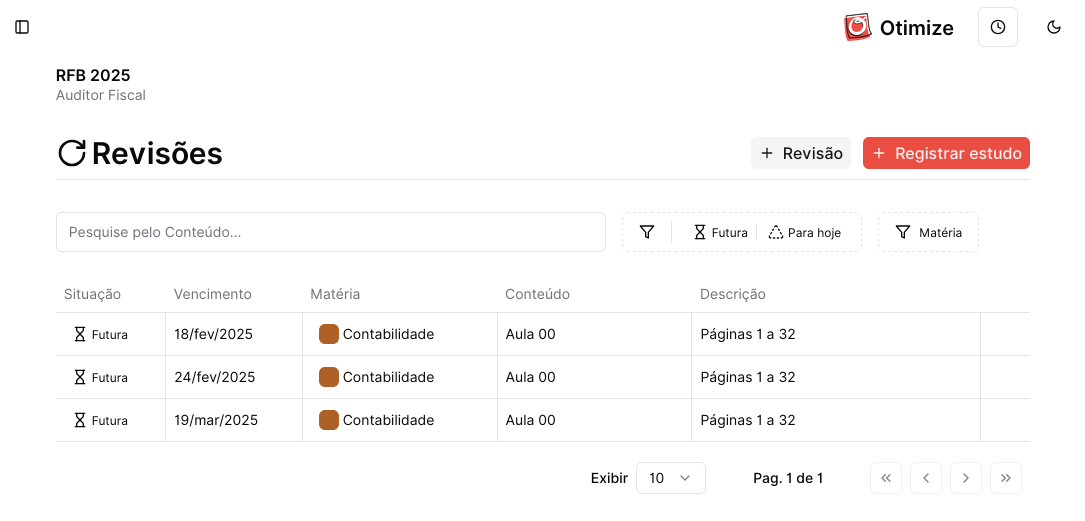This screenshot has height=521, width=1085.
Task: Toggle the Para hoje filter
Action: click(805, 232)
